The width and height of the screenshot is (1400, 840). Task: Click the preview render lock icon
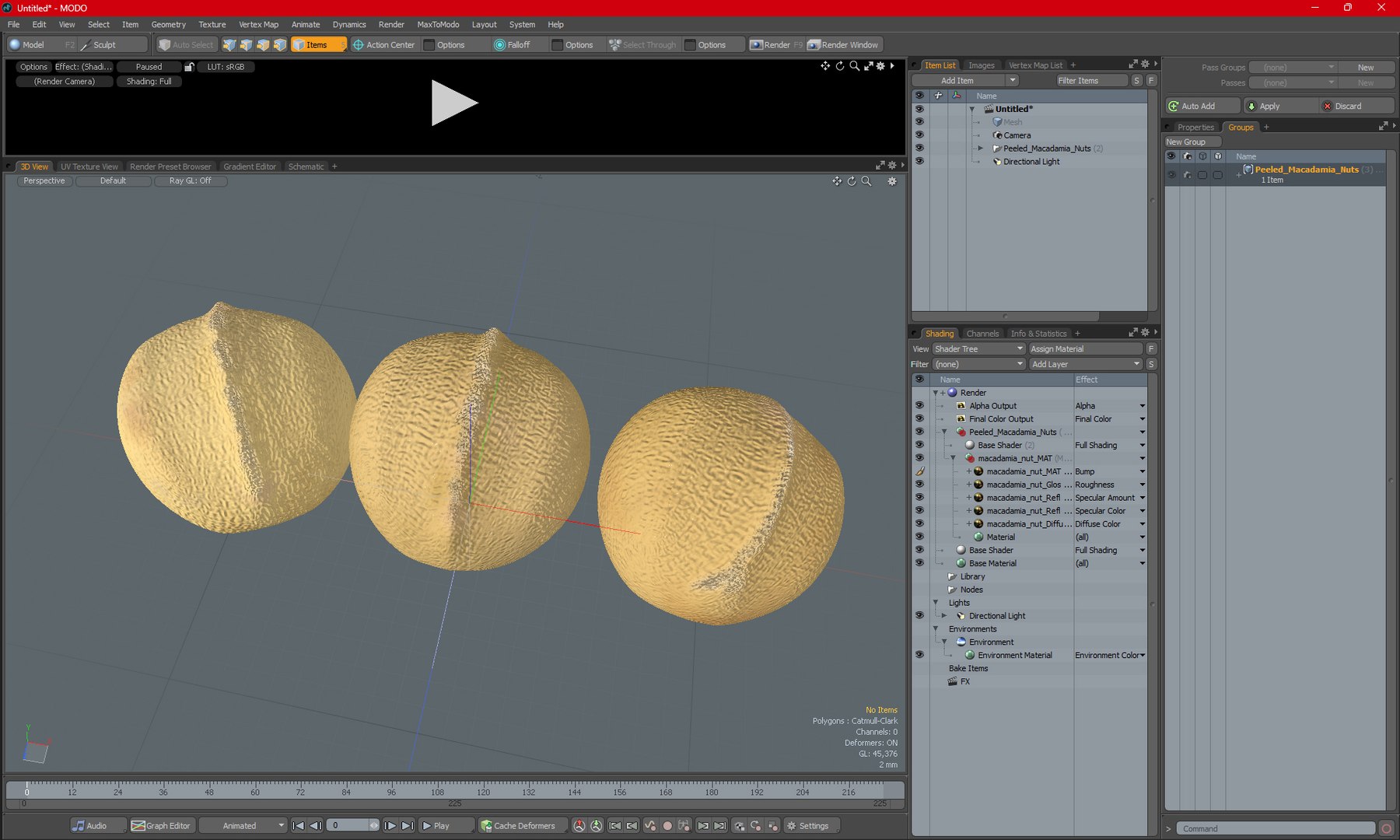[189, 67]
